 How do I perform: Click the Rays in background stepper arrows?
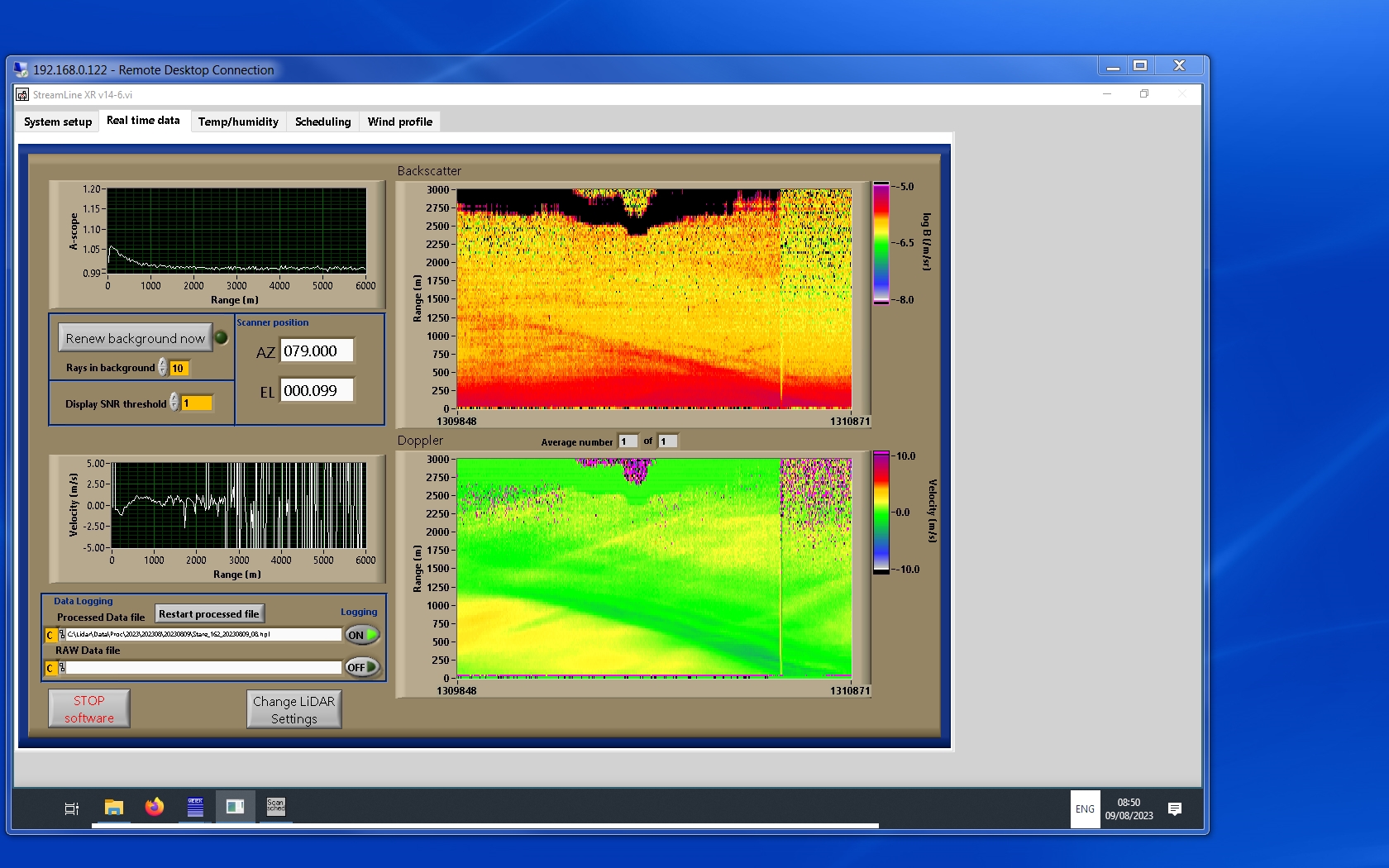coord(163,368)
